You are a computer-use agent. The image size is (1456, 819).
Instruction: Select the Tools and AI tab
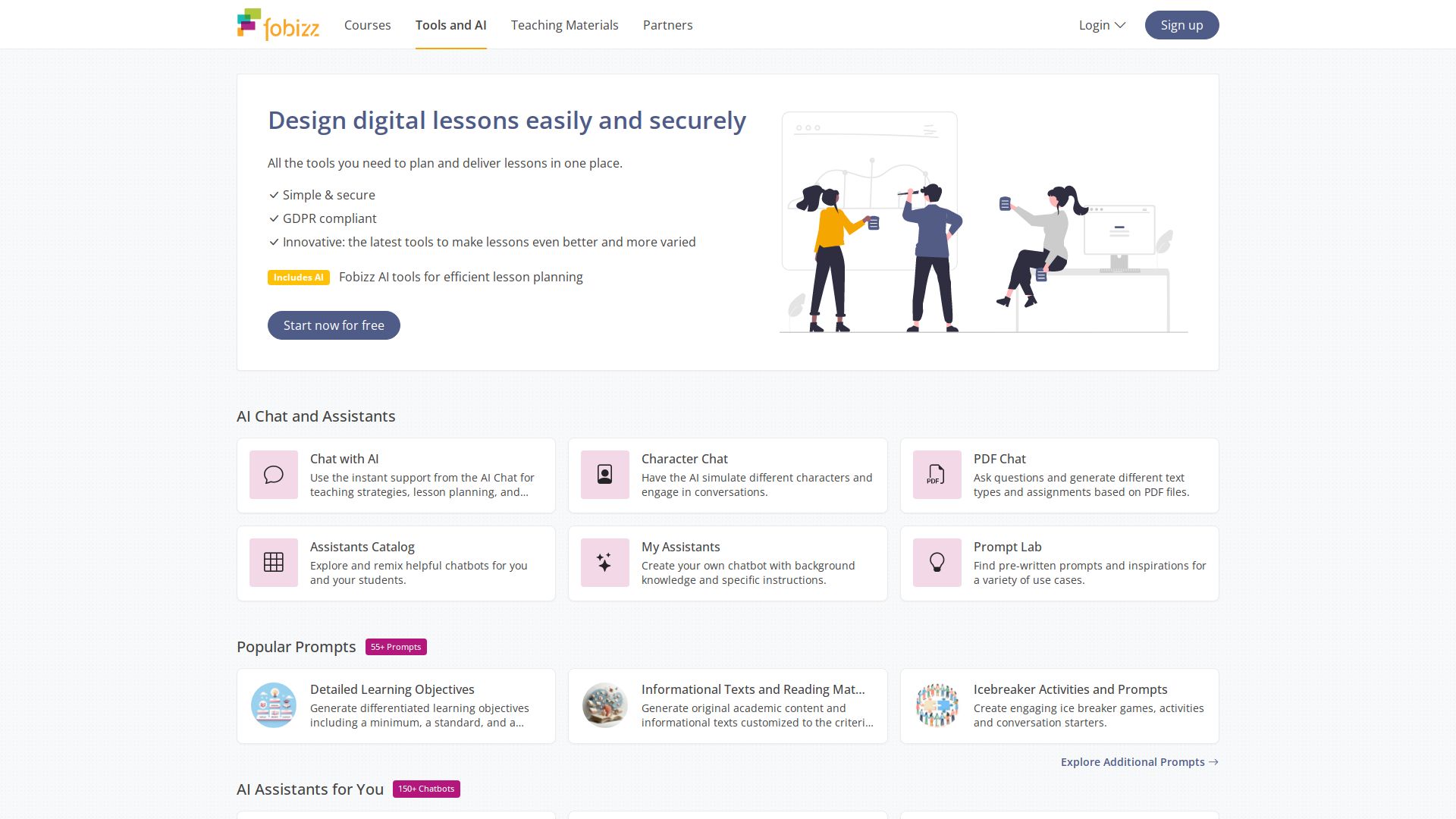451,25
